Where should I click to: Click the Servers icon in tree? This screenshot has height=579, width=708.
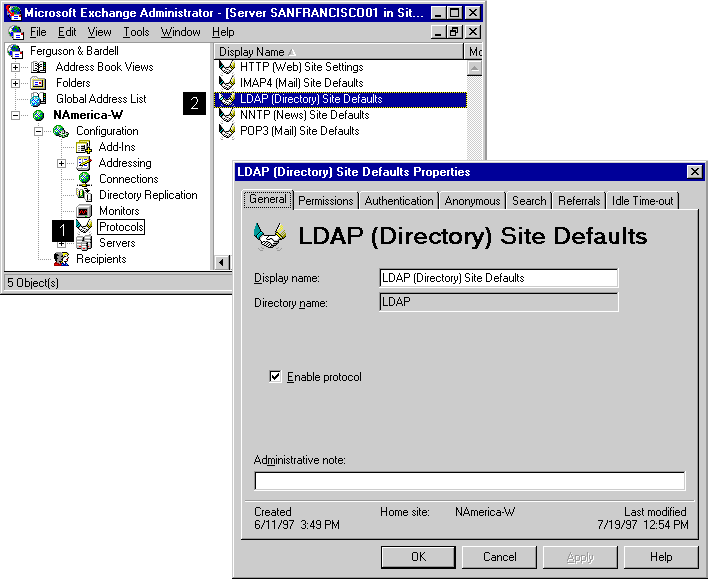click(x=84, y=243)
